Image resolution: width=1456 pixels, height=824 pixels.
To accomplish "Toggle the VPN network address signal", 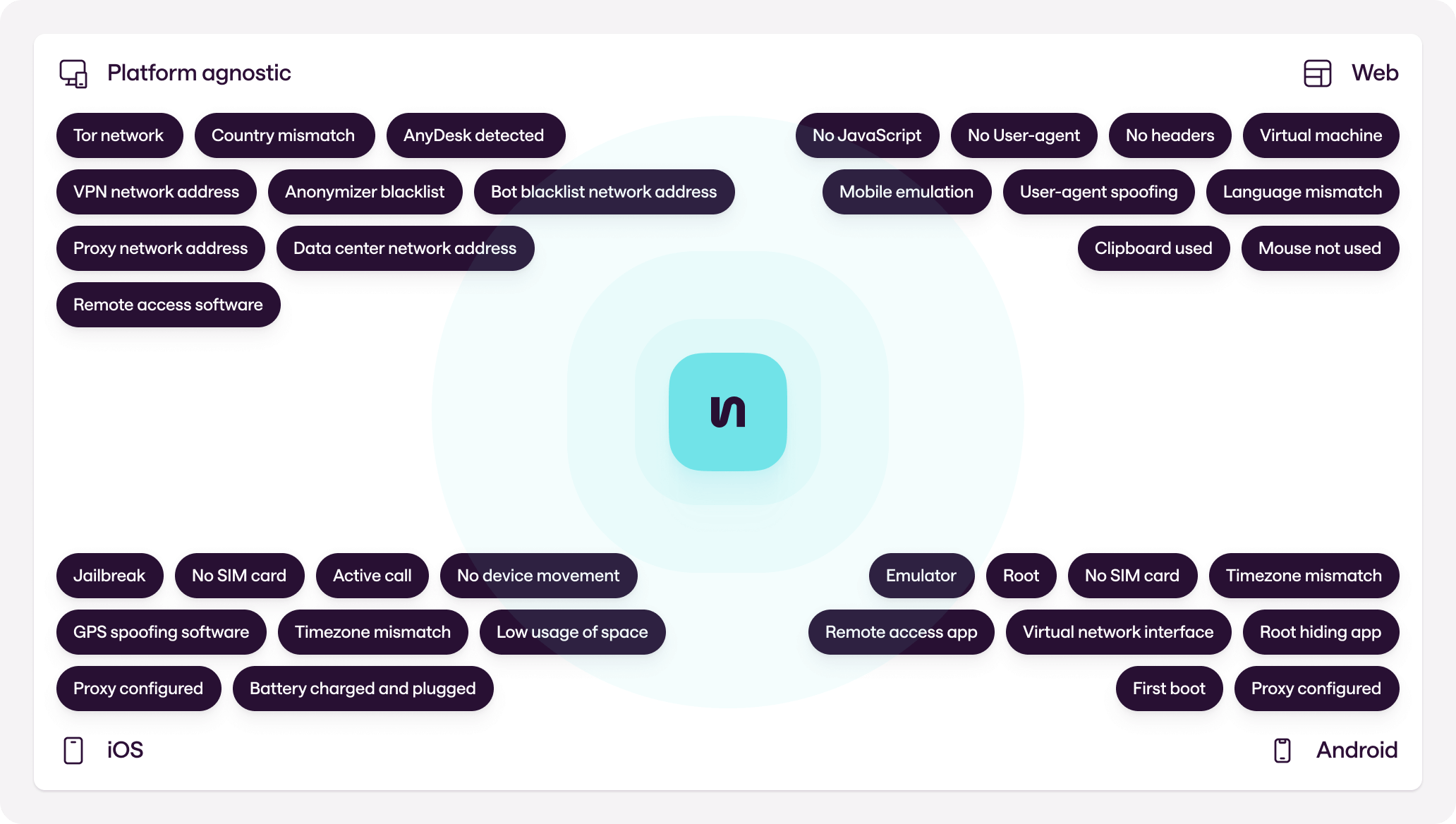I will pos(157,191).
